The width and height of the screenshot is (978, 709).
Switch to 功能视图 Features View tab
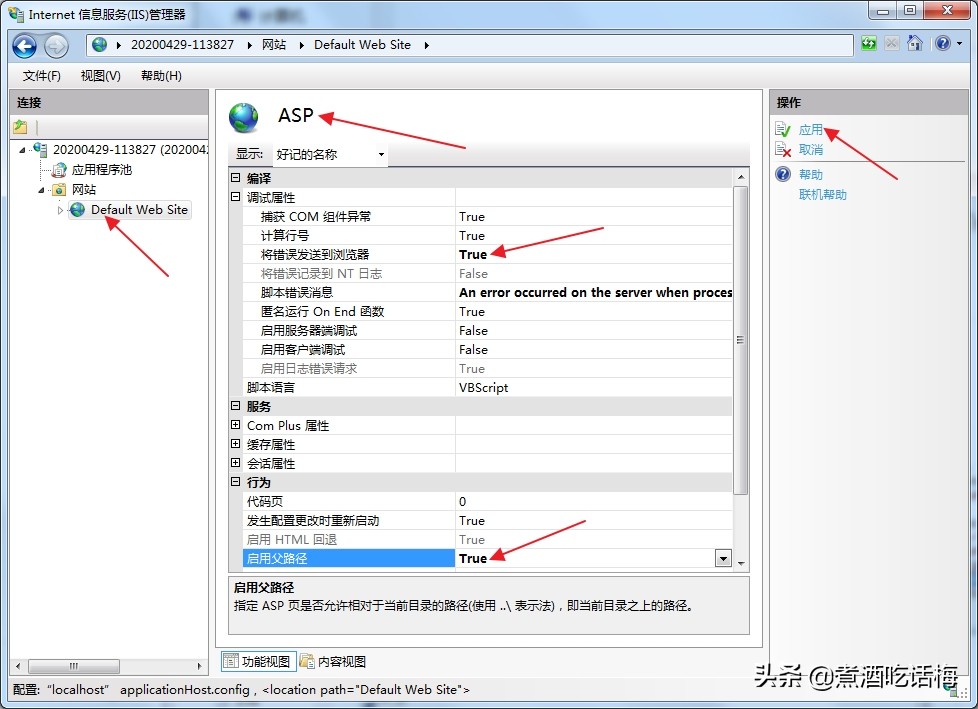point(258,662)
